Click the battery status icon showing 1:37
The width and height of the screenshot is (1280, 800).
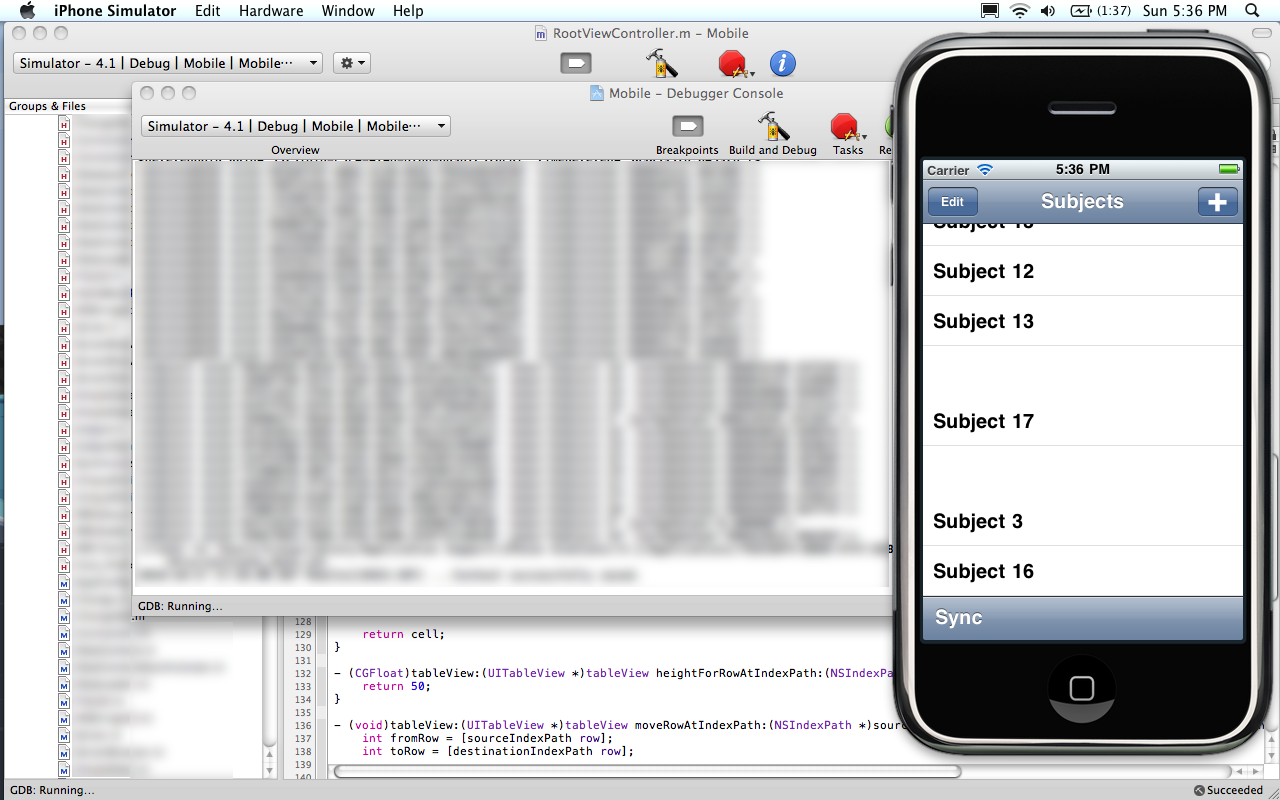[x=1100, y=11]
